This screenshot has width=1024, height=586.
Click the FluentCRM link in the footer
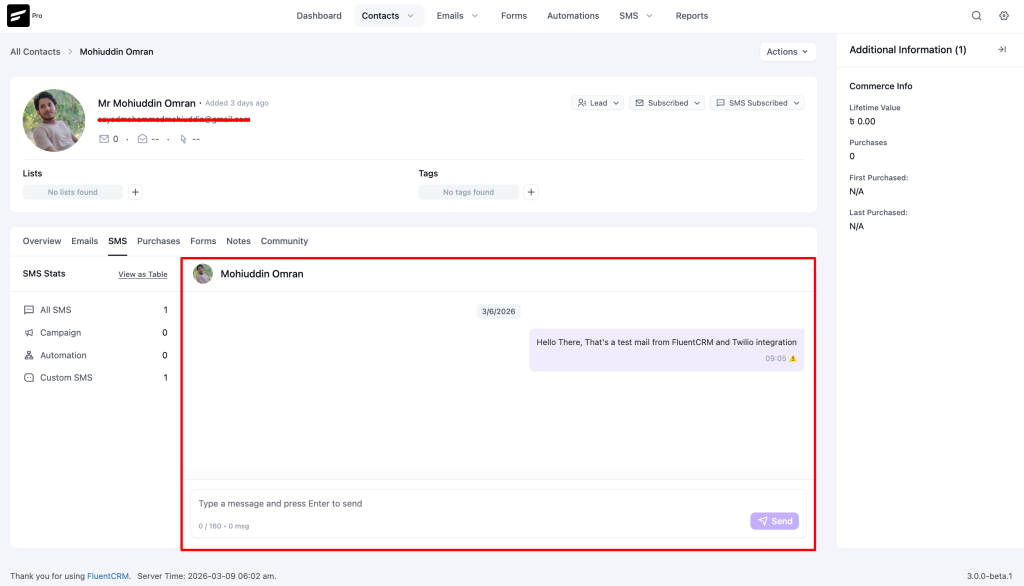pyautogui.click(x=107, y=575)
